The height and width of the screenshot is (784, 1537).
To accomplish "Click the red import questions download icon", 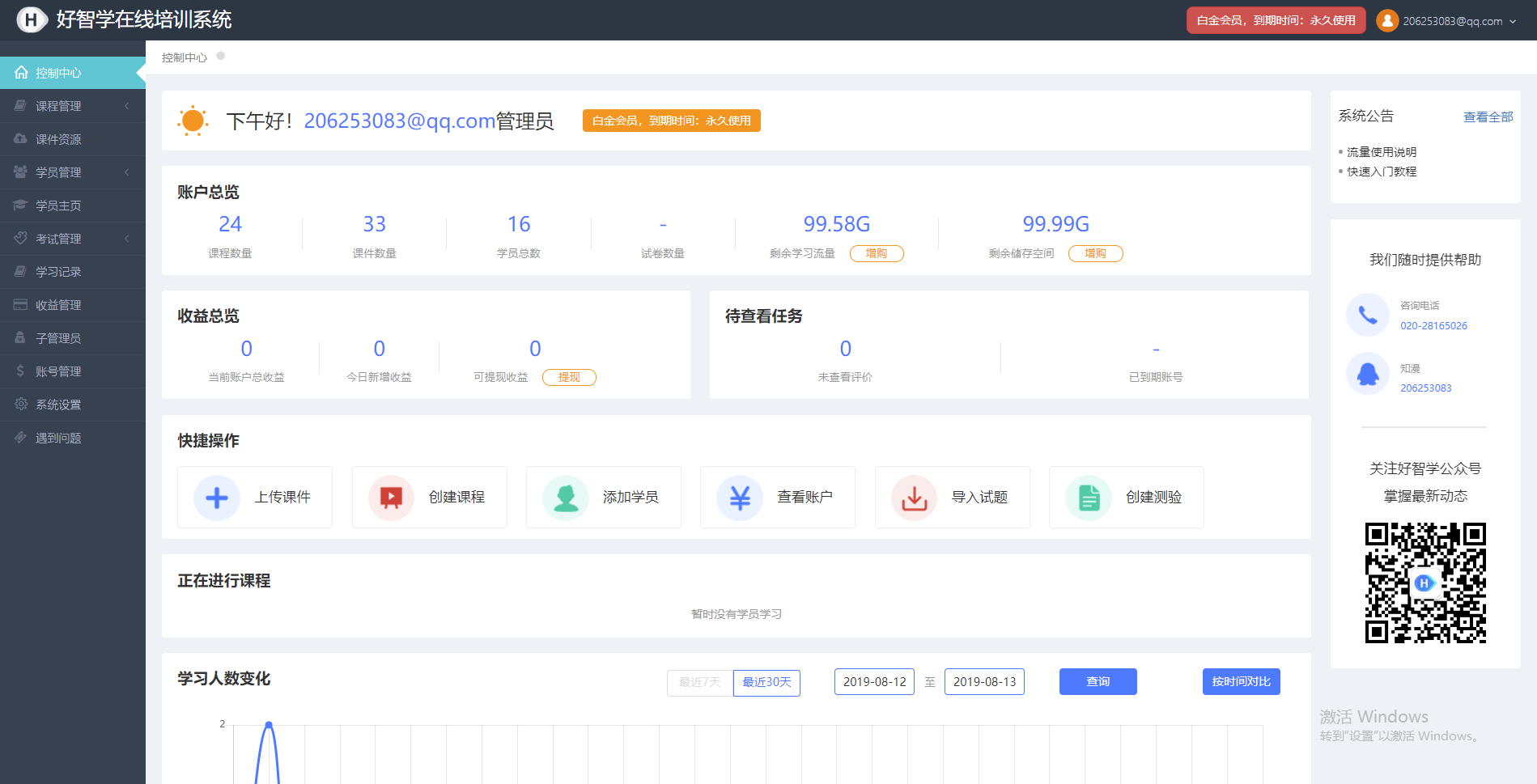I will (915, 498).
